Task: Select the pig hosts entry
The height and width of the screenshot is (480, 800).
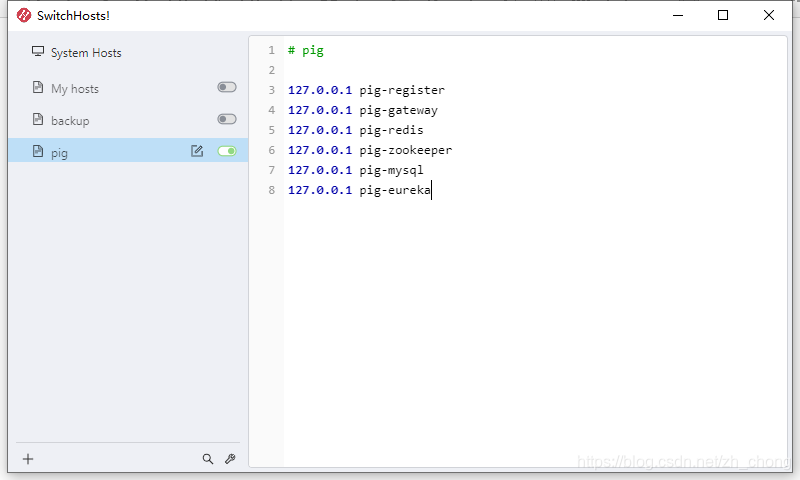Action: click(128, 150)
